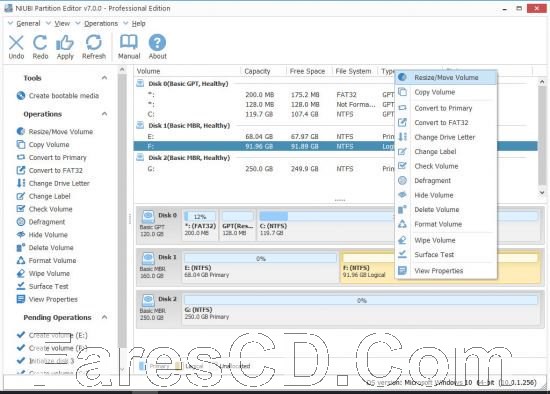Select View Properties in sidebar

point(47,299)
